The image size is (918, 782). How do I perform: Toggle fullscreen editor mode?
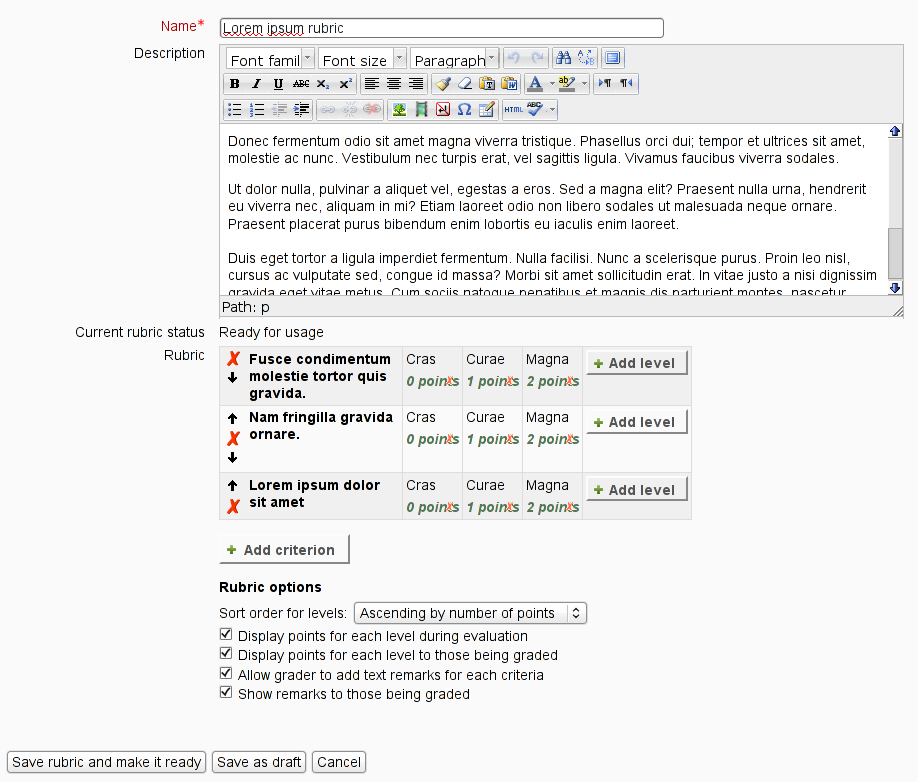(613, 59)
